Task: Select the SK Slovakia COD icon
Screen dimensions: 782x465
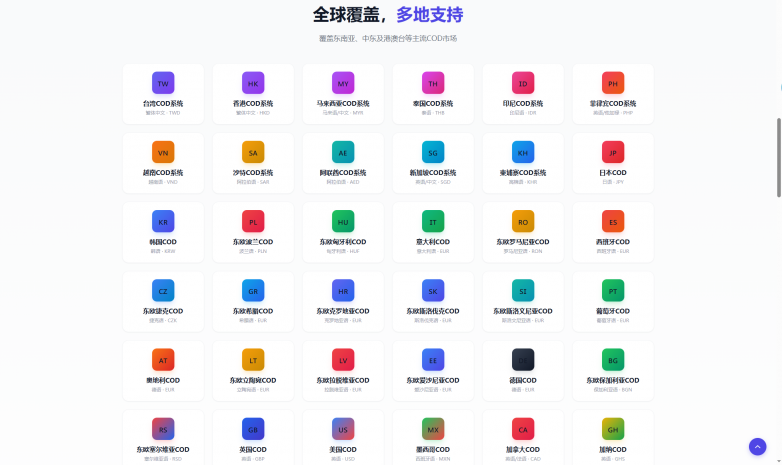Action: coord(433,291)
